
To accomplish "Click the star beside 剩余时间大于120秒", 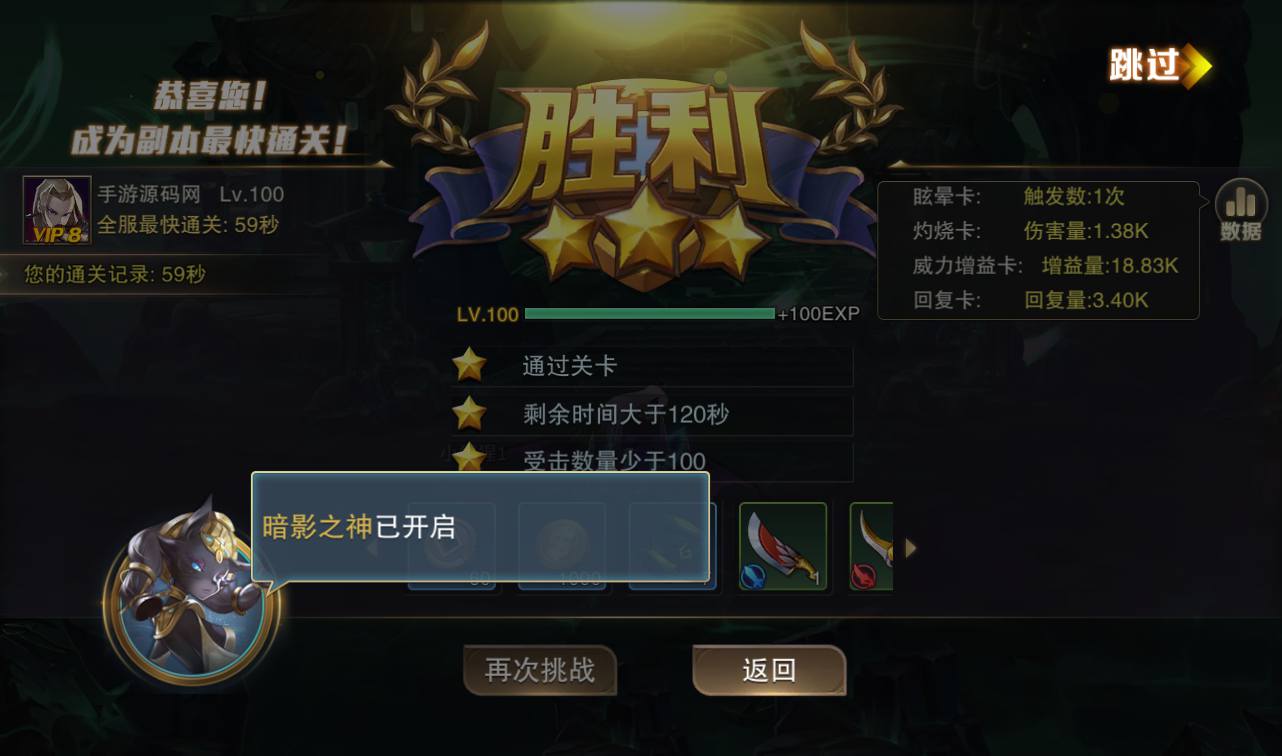I will [x=469, y=413].
